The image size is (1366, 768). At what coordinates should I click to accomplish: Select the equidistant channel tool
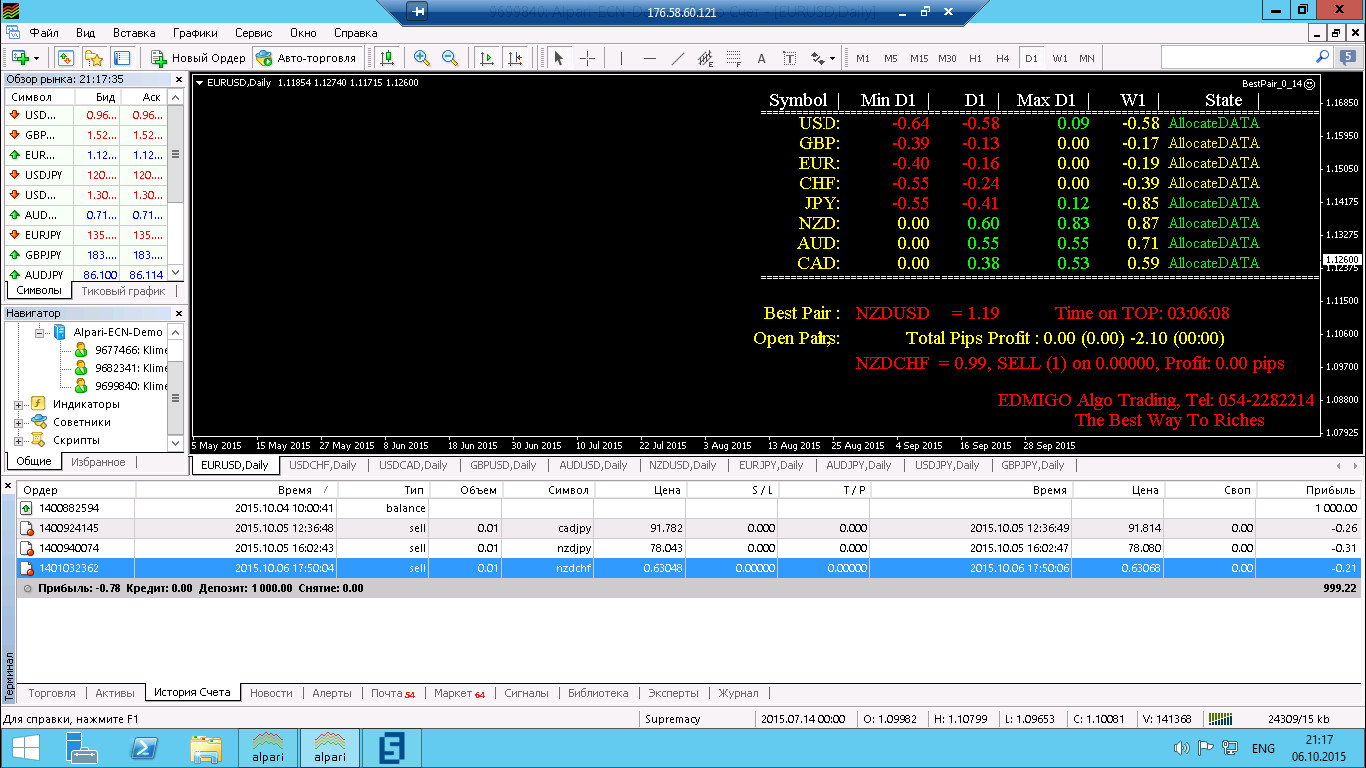coord(705,58)
